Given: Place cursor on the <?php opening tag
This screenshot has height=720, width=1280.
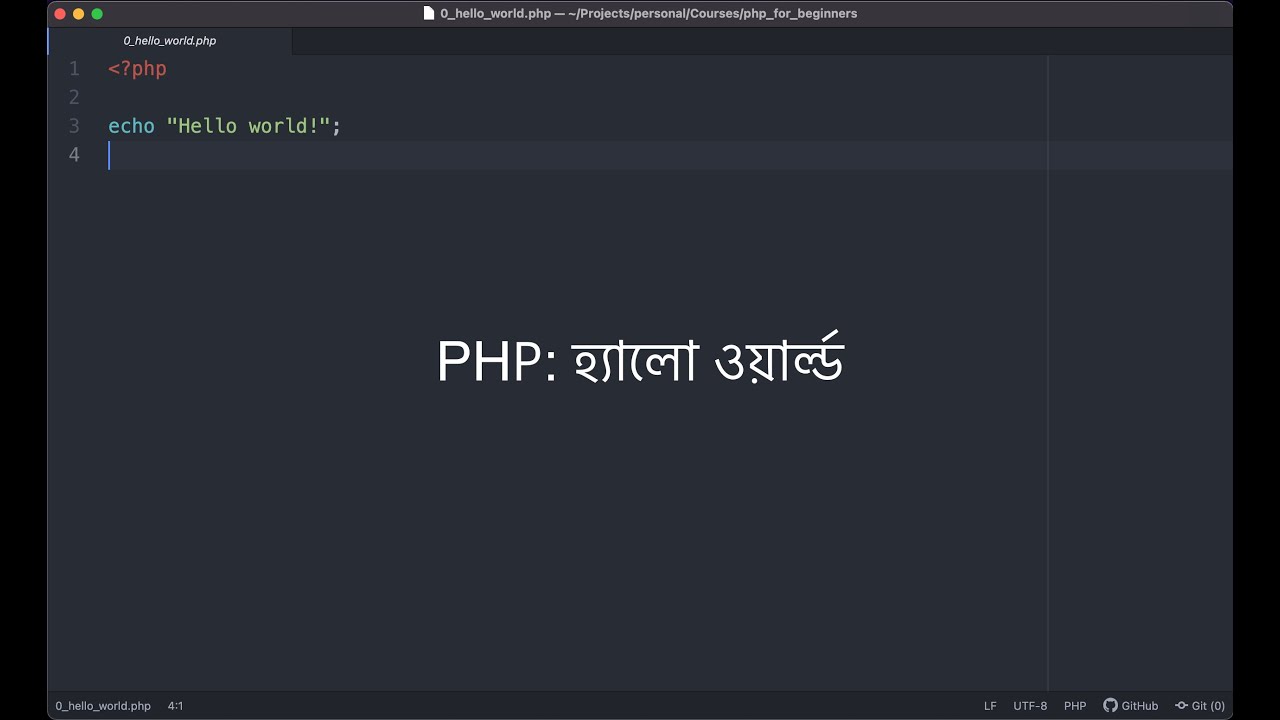Looking at the screenshot, I should point(137,69).
